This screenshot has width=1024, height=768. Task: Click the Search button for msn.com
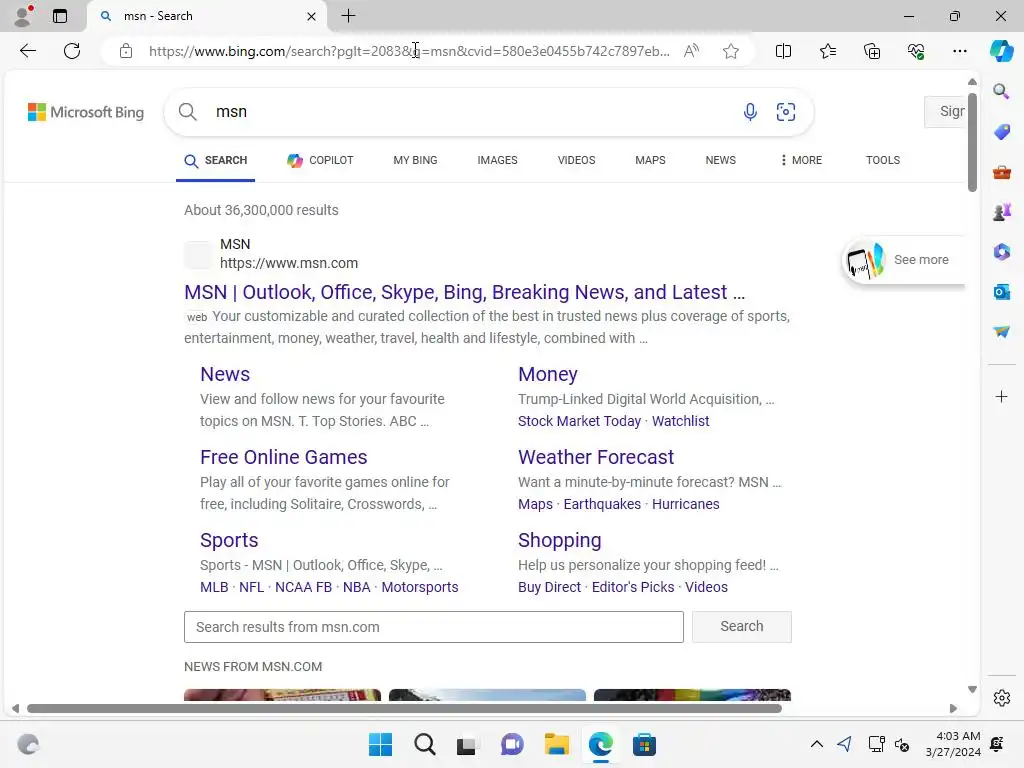tap(741, 626)
